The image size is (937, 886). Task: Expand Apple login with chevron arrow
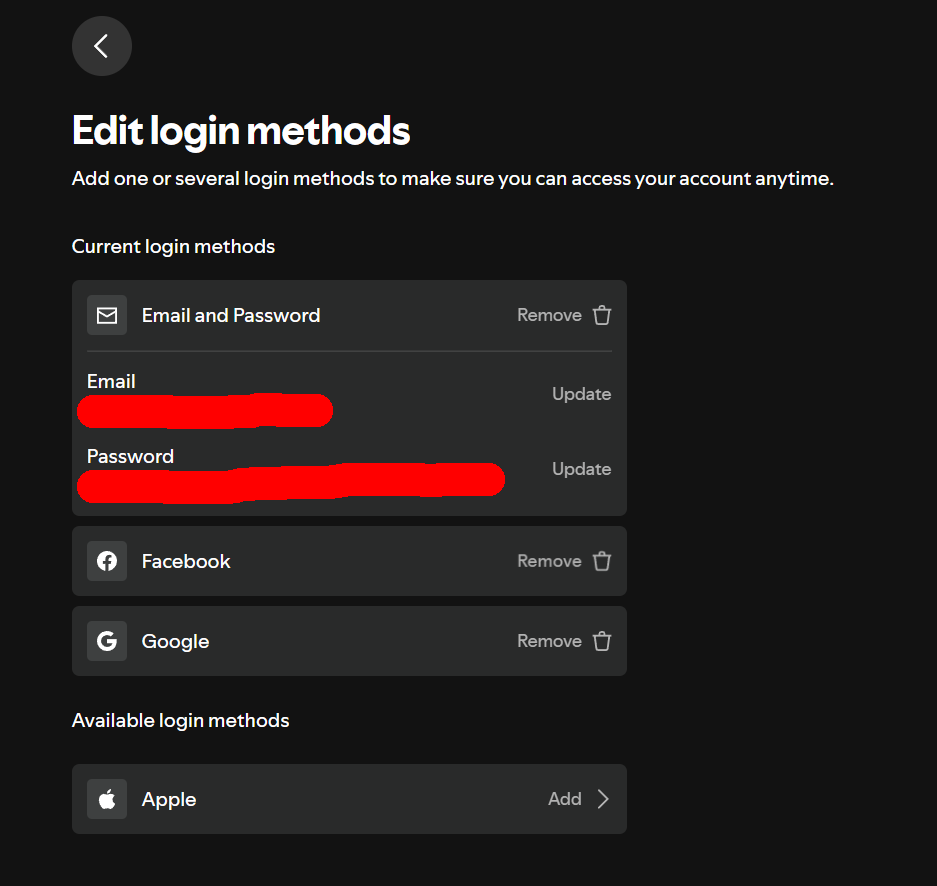pos(603,799)
